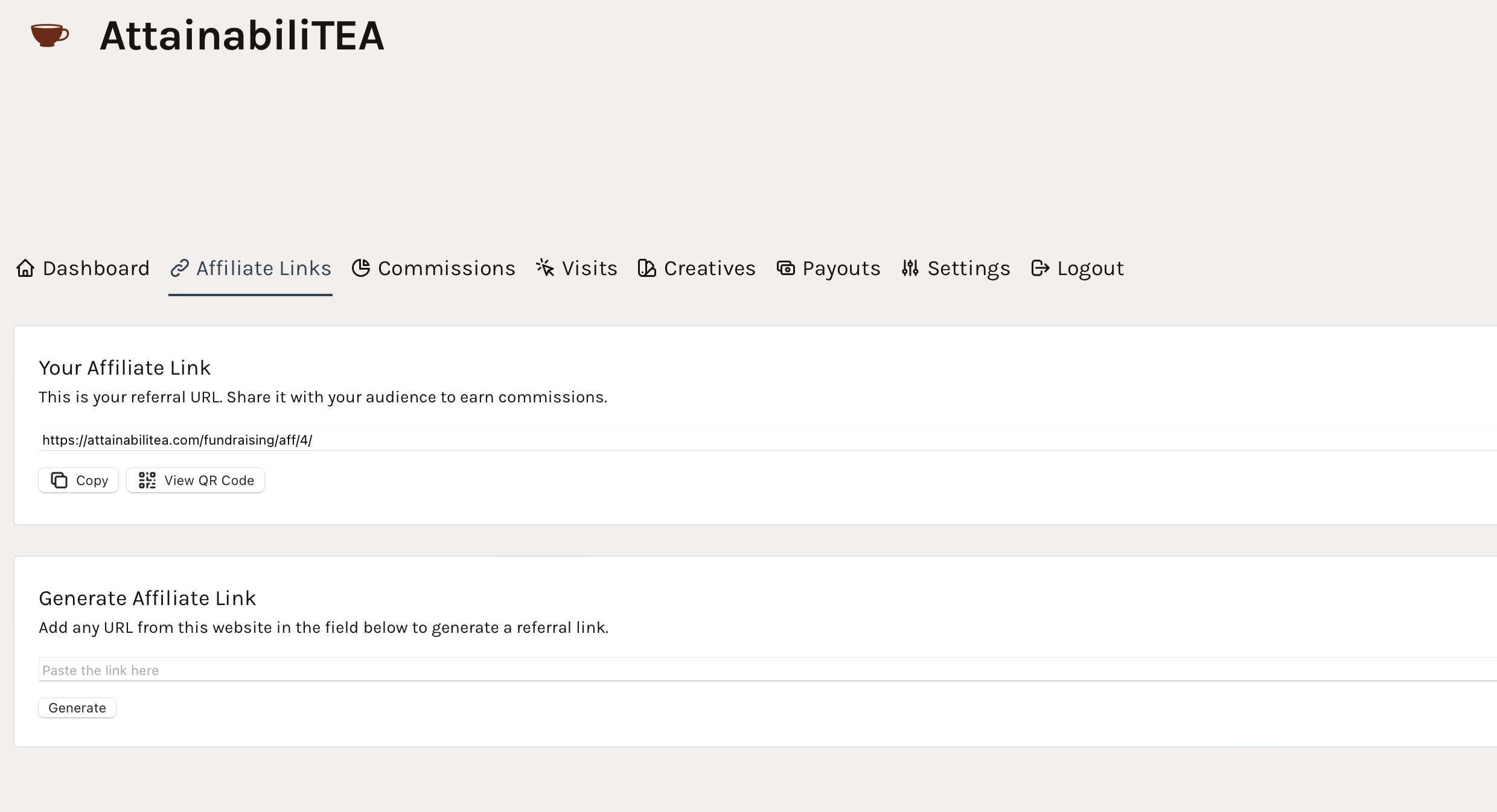
Task: Click the cash icon beside Payouts
Action: pyautogui.click(x=785, y=268)
